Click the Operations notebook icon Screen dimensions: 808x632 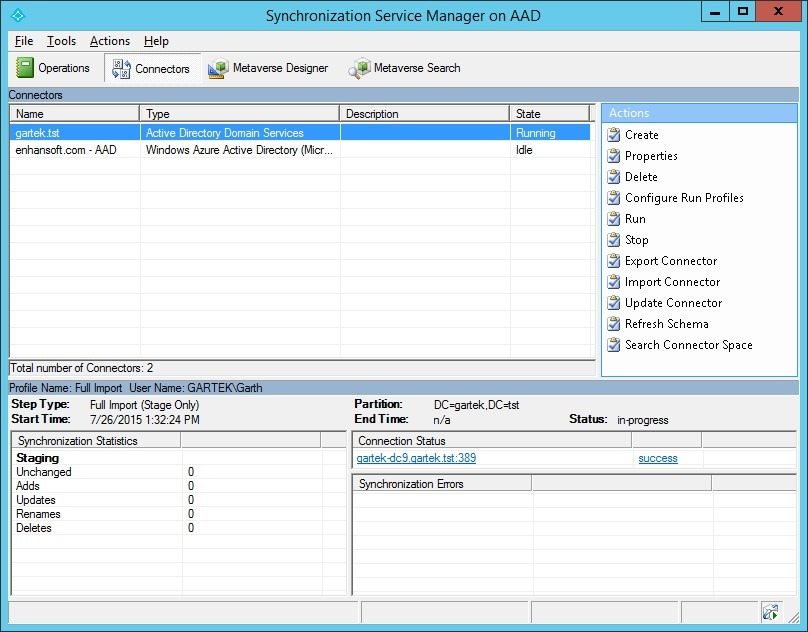tap(24, 68)
